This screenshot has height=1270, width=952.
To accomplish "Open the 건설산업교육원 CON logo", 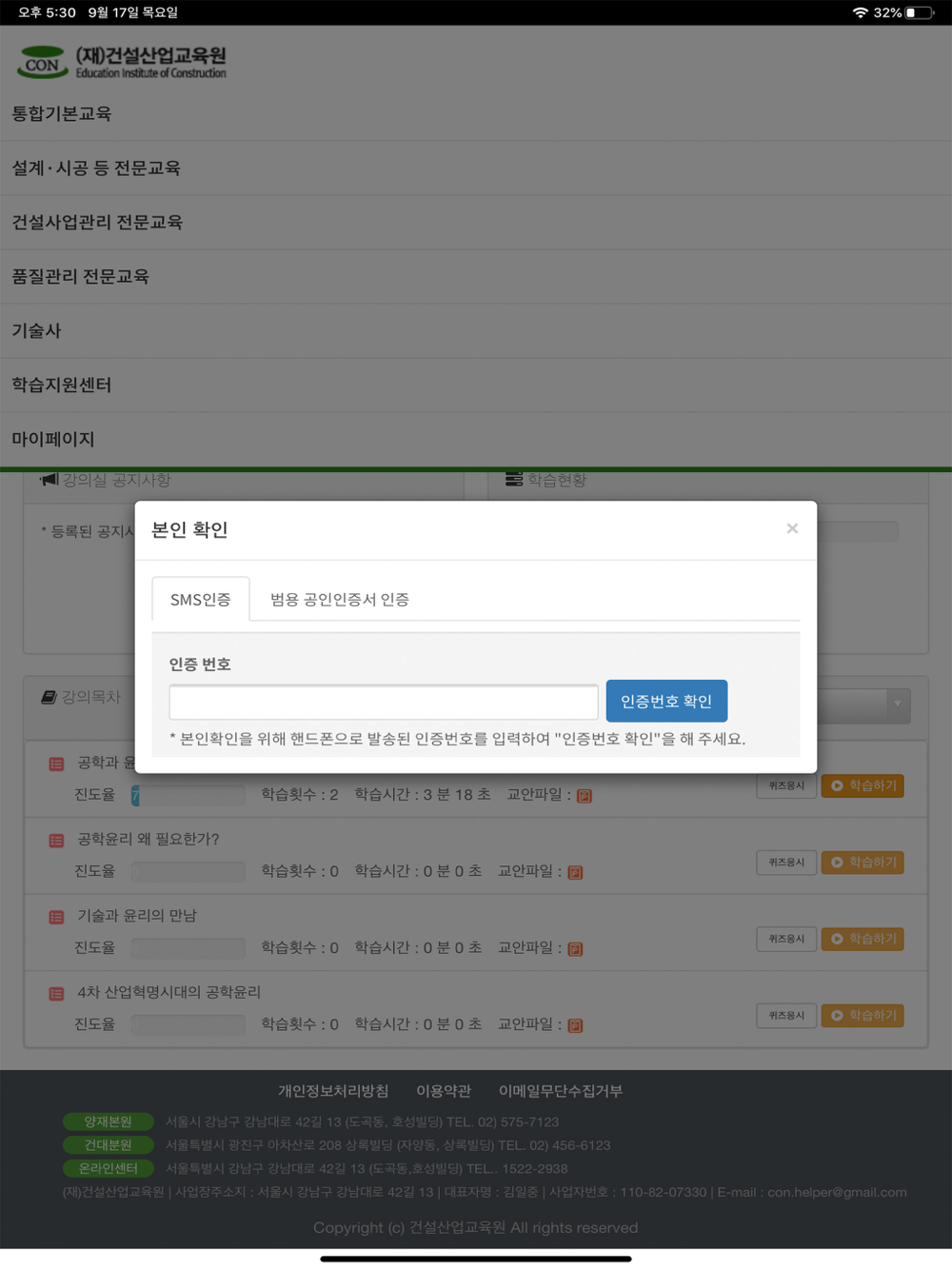I will tap(122, 63).
